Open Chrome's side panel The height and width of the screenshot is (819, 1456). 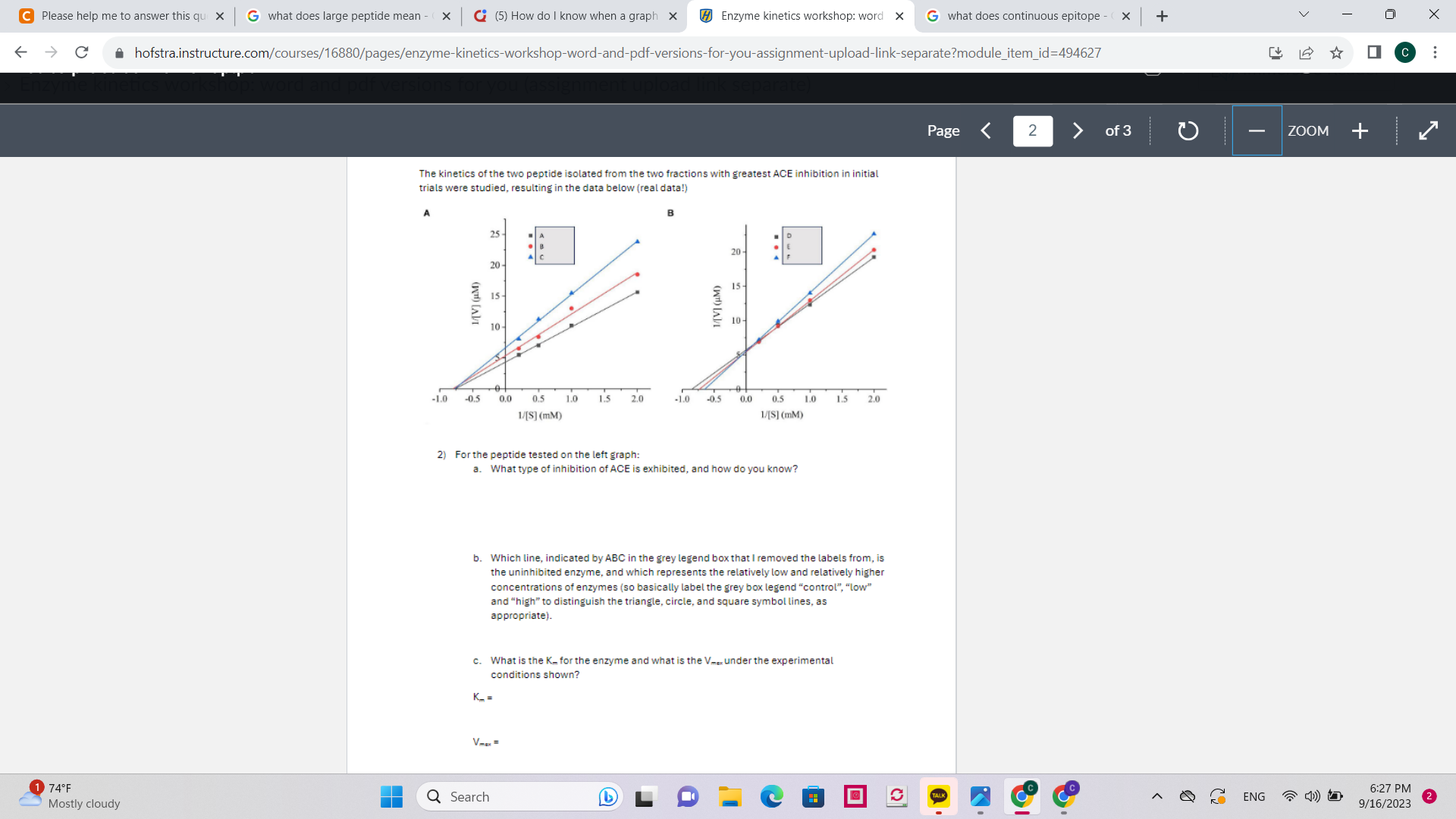pos(1375,52)
